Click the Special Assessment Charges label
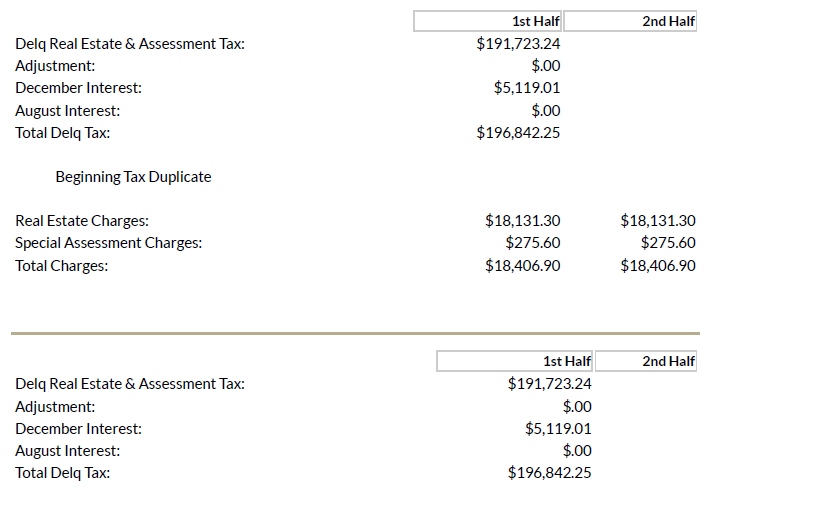Screen dimensions: 820x528 (x=108, y=243)
